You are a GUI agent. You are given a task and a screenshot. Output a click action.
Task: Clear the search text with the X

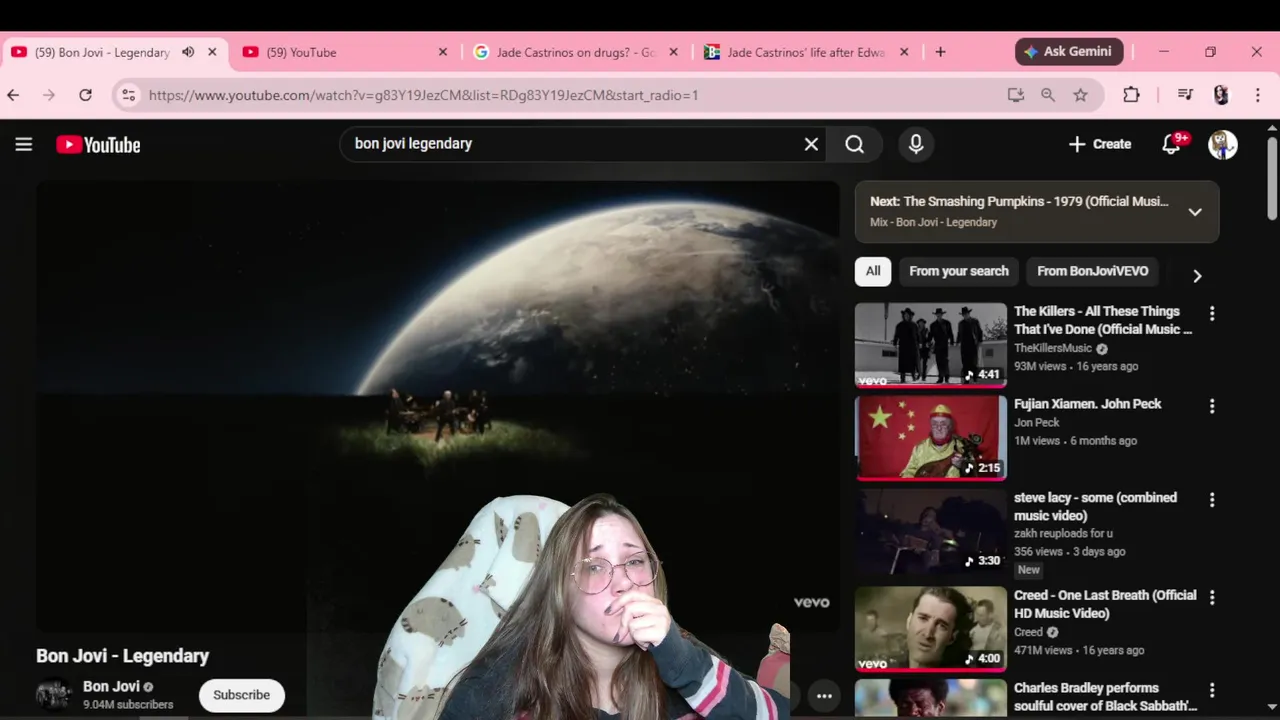pyautogui.click(x=811, y=144)
